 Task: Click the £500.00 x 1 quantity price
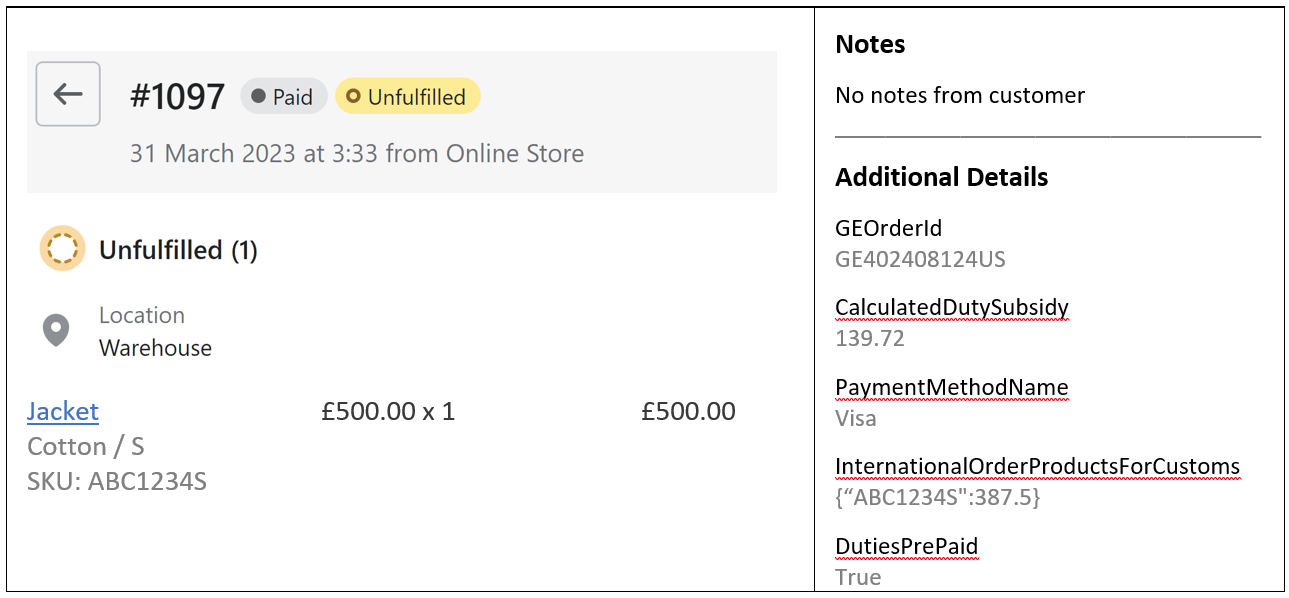[x=388, y=411]
